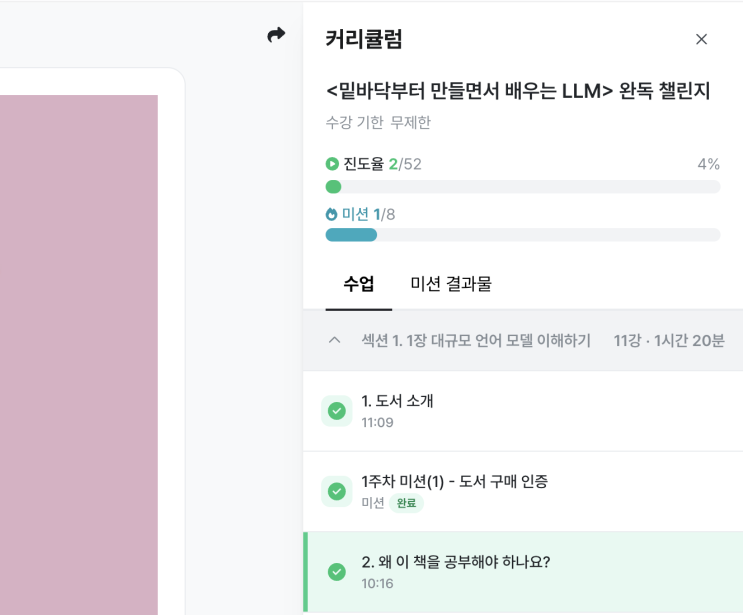Click the 완료 badge on the mission

[406, 503]
